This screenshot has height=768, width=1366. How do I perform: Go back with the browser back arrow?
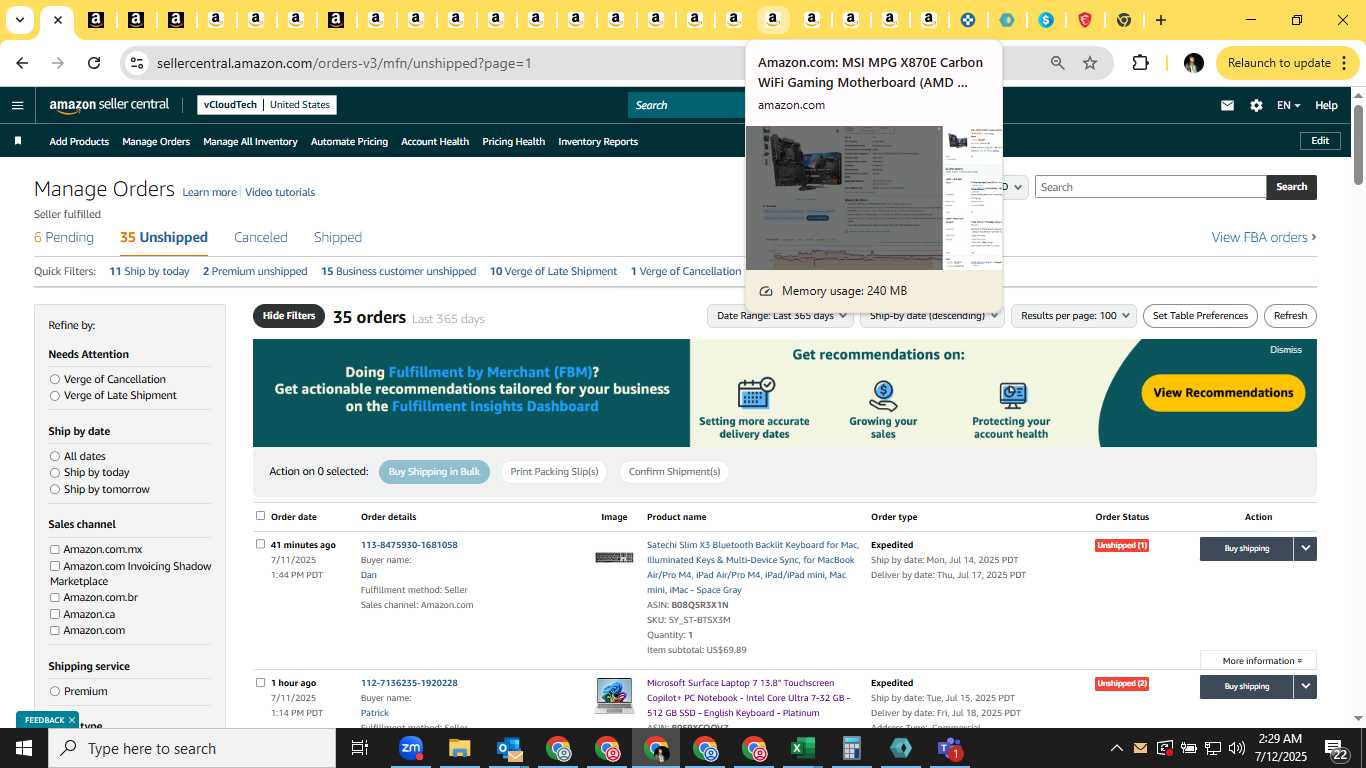[x=22, y=63]
